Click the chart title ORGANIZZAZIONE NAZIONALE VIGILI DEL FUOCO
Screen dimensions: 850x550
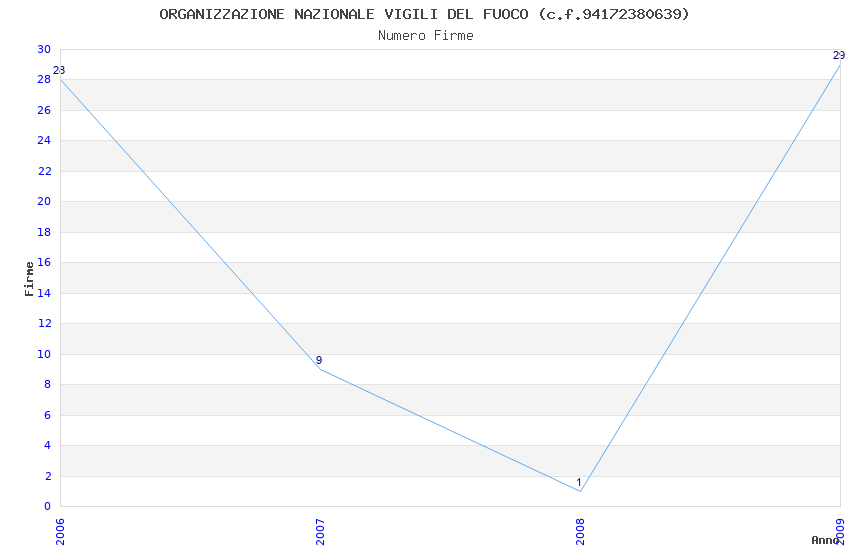[424, 14]
